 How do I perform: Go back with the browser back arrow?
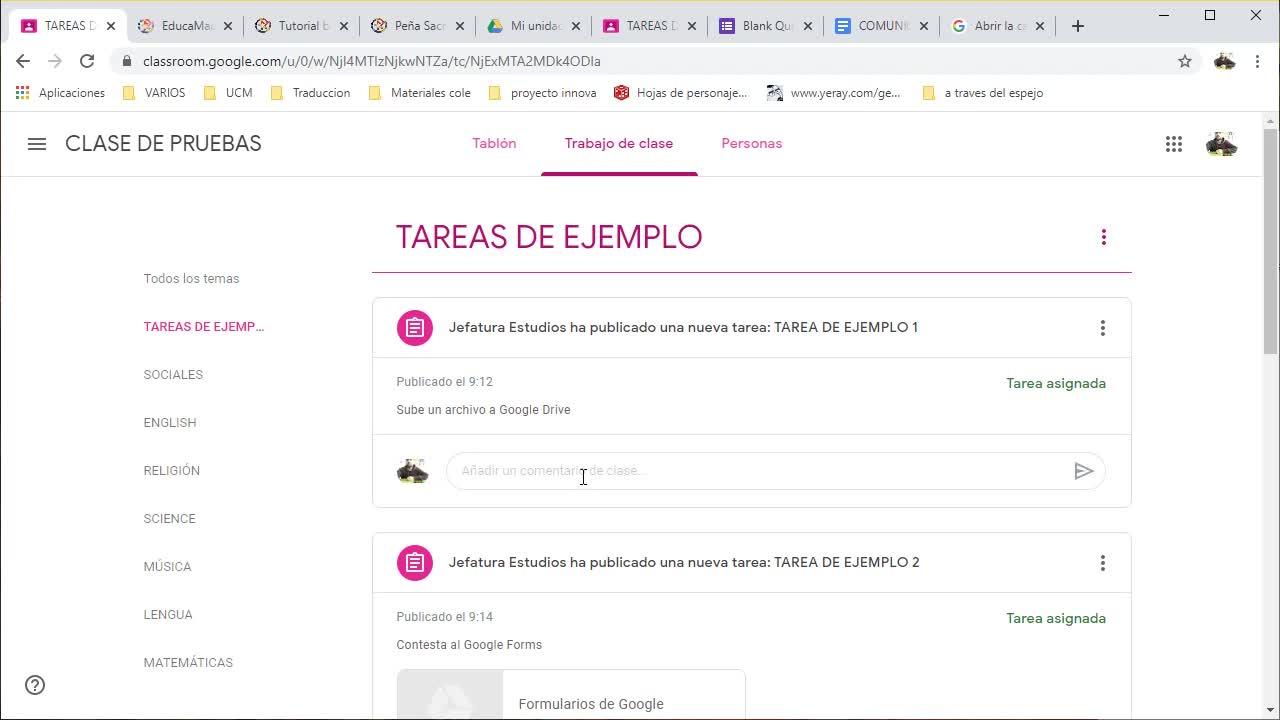pyautogui.click(x=23, y=61)
